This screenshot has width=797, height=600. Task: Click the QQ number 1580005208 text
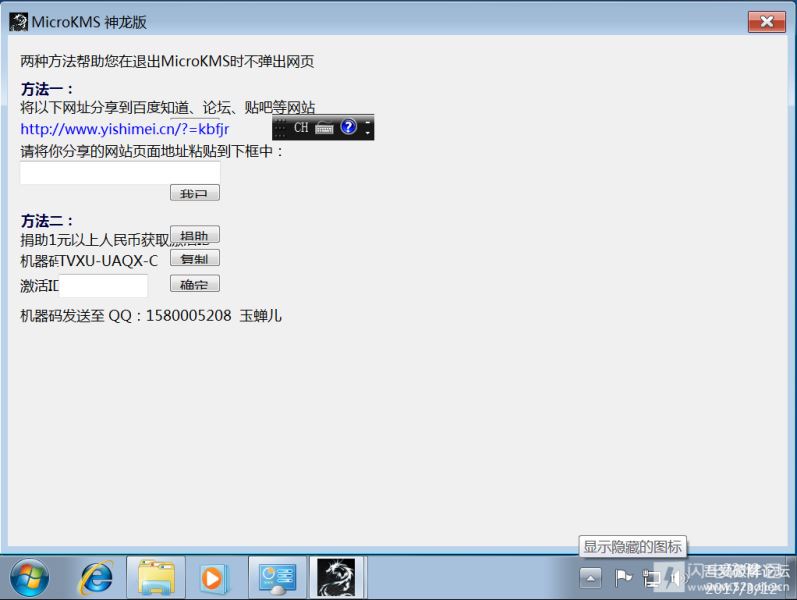(189, 316)
